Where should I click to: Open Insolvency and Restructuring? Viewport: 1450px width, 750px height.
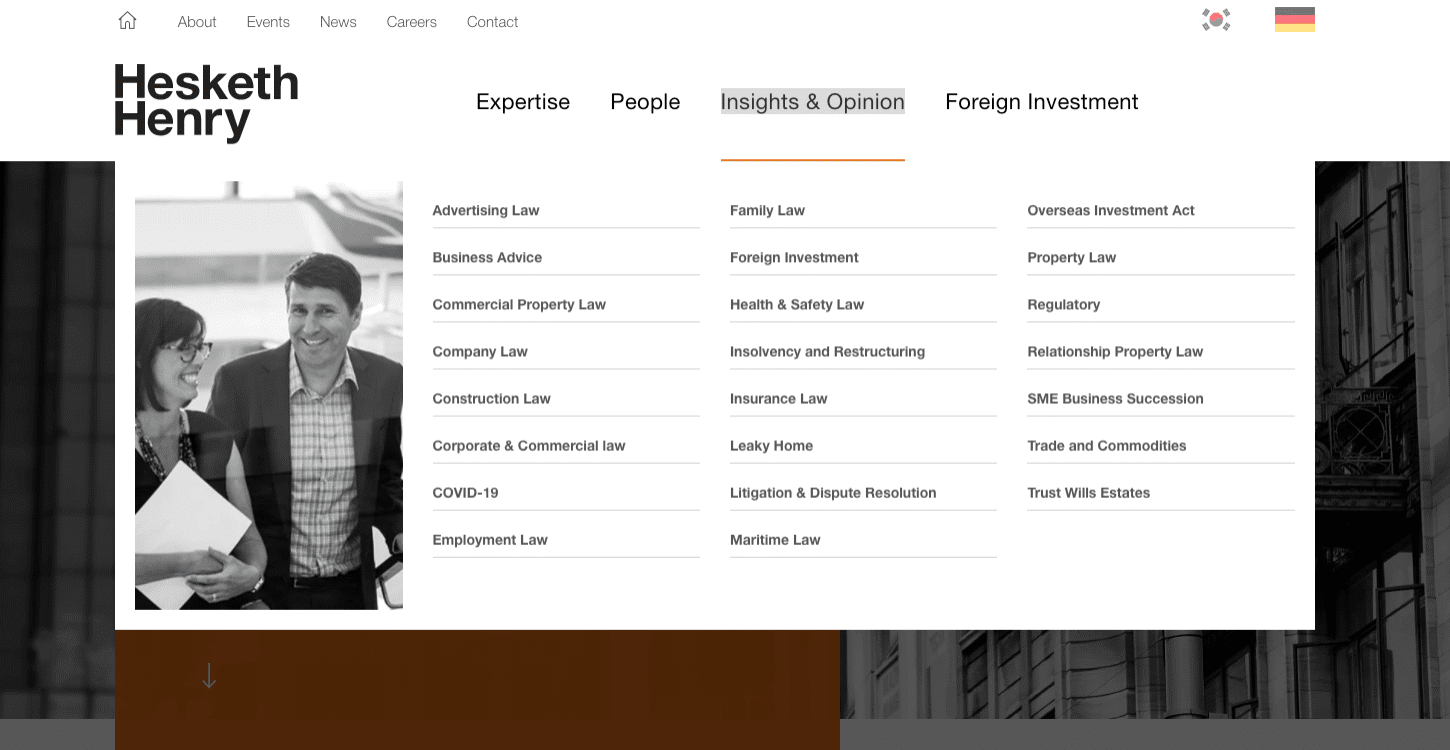pos(827,351)
